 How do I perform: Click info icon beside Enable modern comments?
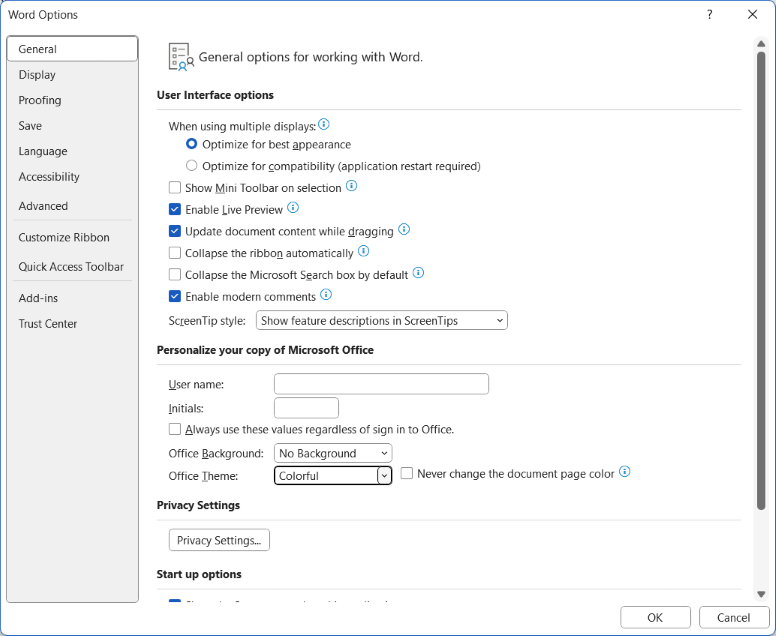tap(325, 295)
